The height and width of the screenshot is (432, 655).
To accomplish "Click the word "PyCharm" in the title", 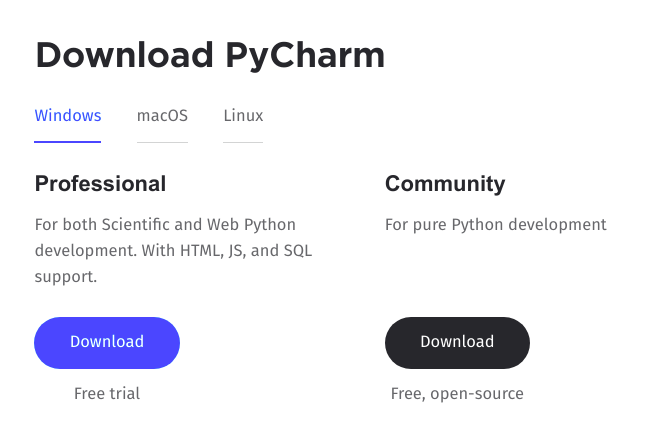I will point(302,54).
